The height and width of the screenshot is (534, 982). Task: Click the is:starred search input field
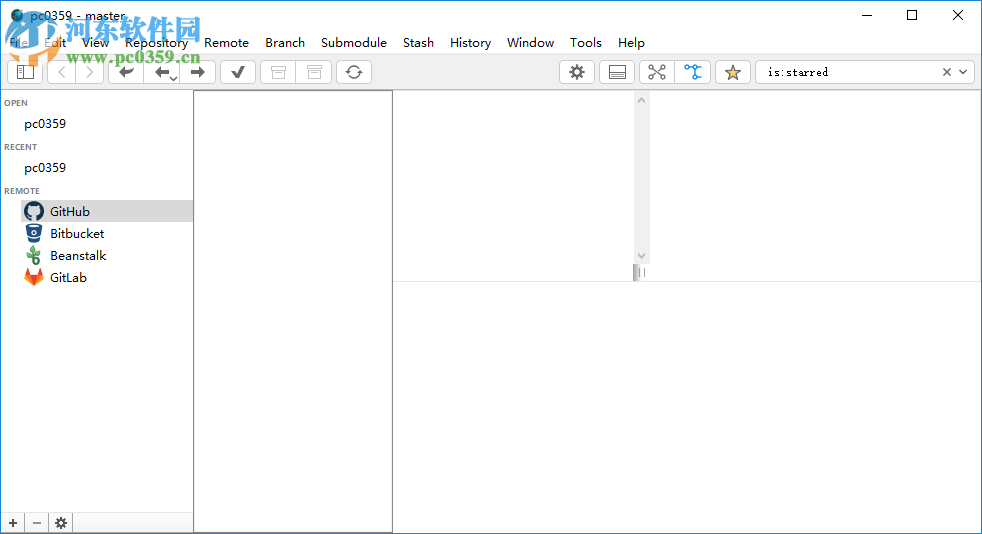[x=850, y=72]
